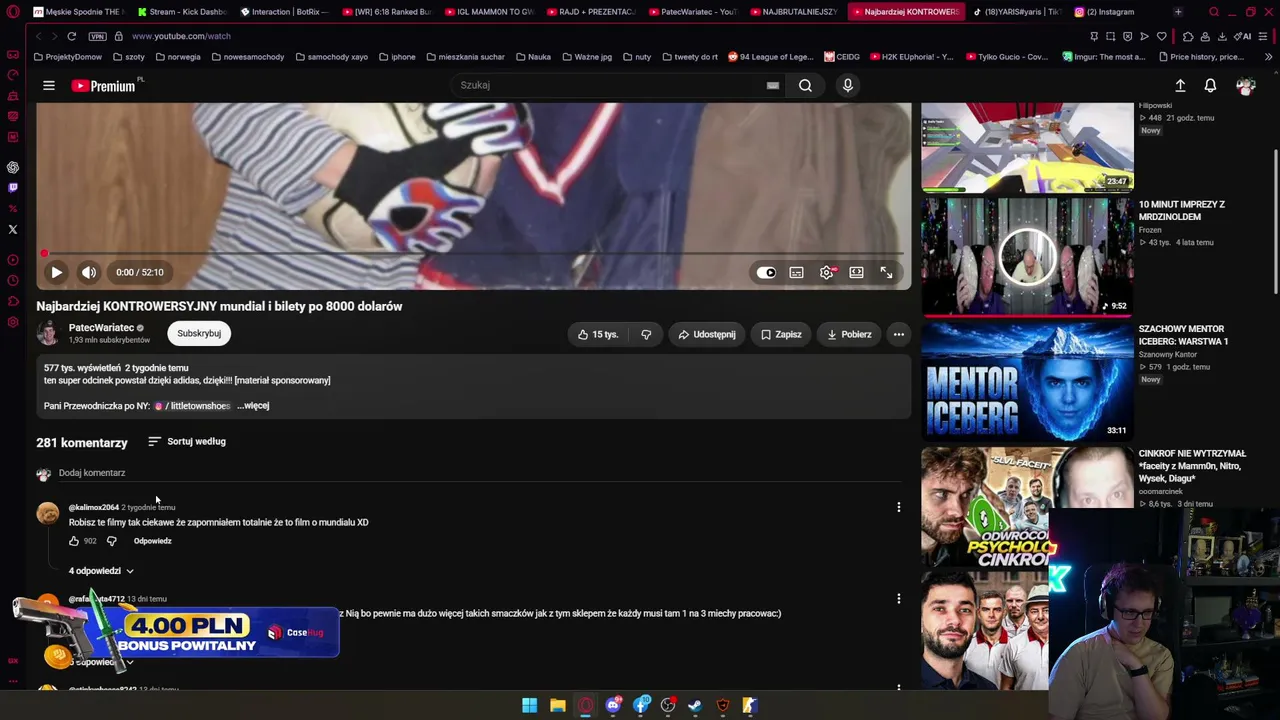
Task: Switch to the Stream - Kick Dashboard tab
Action: [182, 12]
